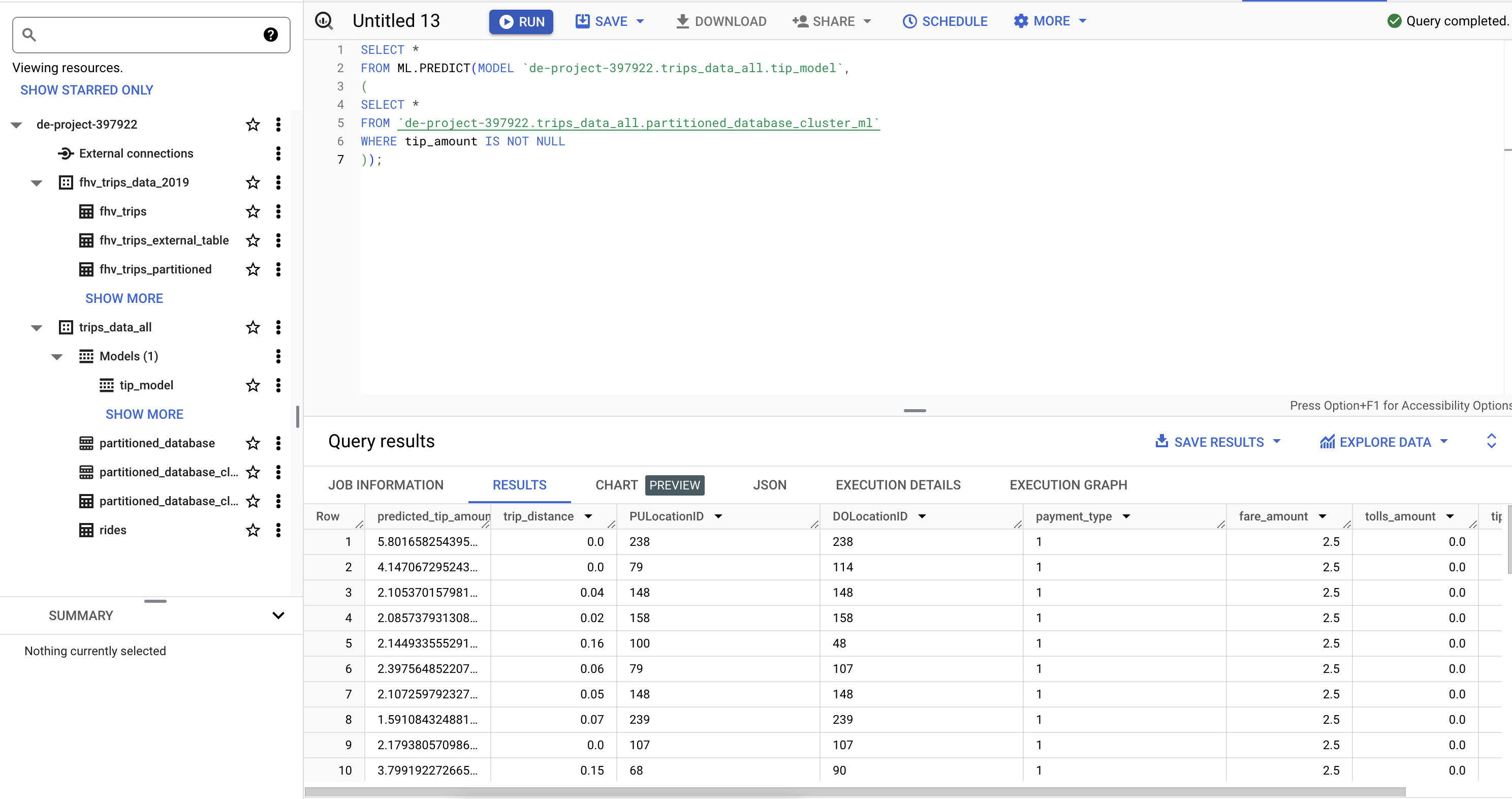Star the fhv_trips_external_table
1512x799 pixels.
253,240
